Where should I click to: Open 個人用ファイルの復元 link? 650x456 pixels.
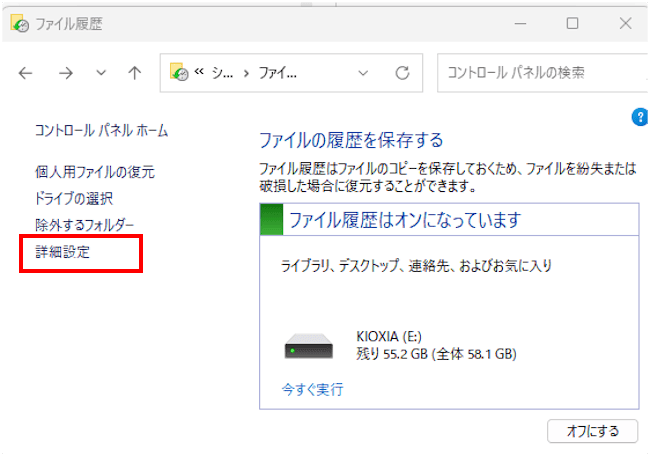click(x=95, y=172)
